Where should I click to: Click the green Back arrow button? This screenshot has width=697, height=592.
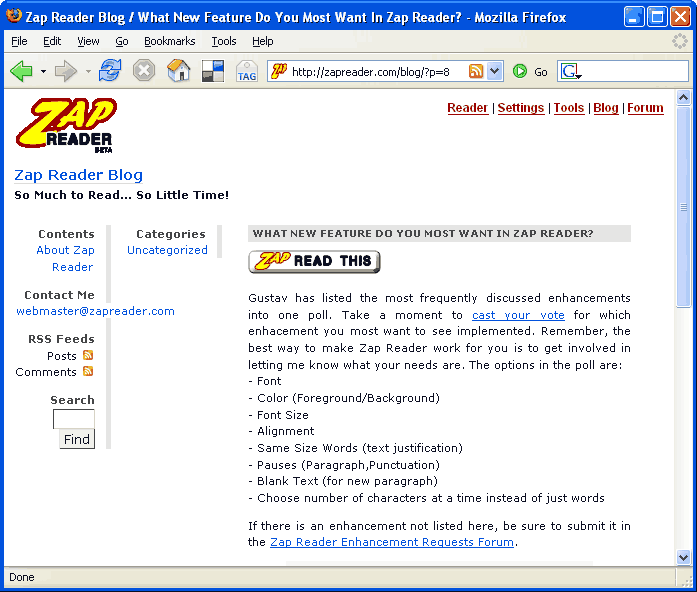[21, 71]
